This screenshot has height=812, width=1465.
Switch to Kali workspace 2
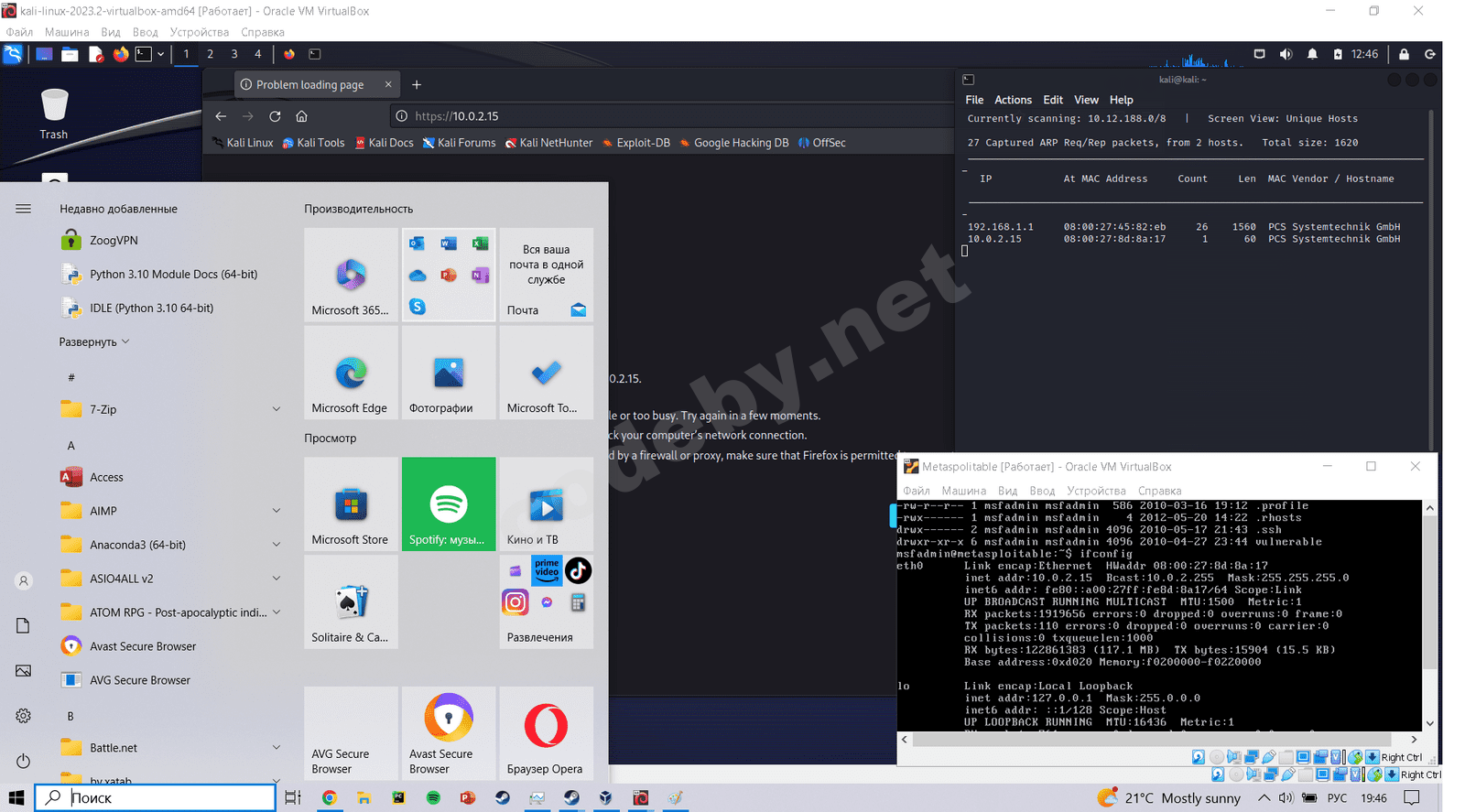tap(211, 54)
